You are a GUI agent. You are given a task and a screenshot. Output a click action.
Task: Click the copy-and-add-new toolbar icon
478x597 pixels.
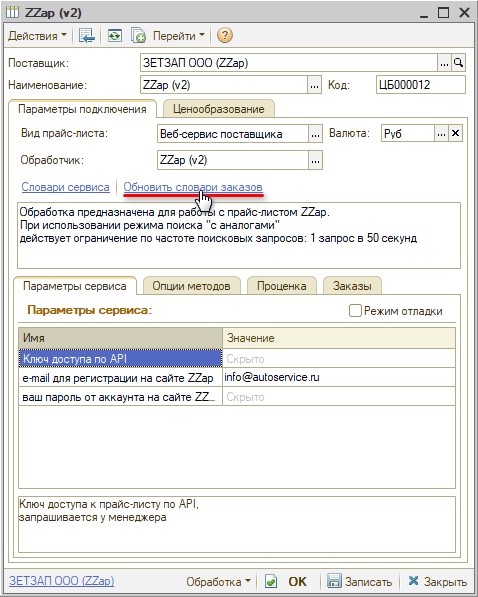138,36
